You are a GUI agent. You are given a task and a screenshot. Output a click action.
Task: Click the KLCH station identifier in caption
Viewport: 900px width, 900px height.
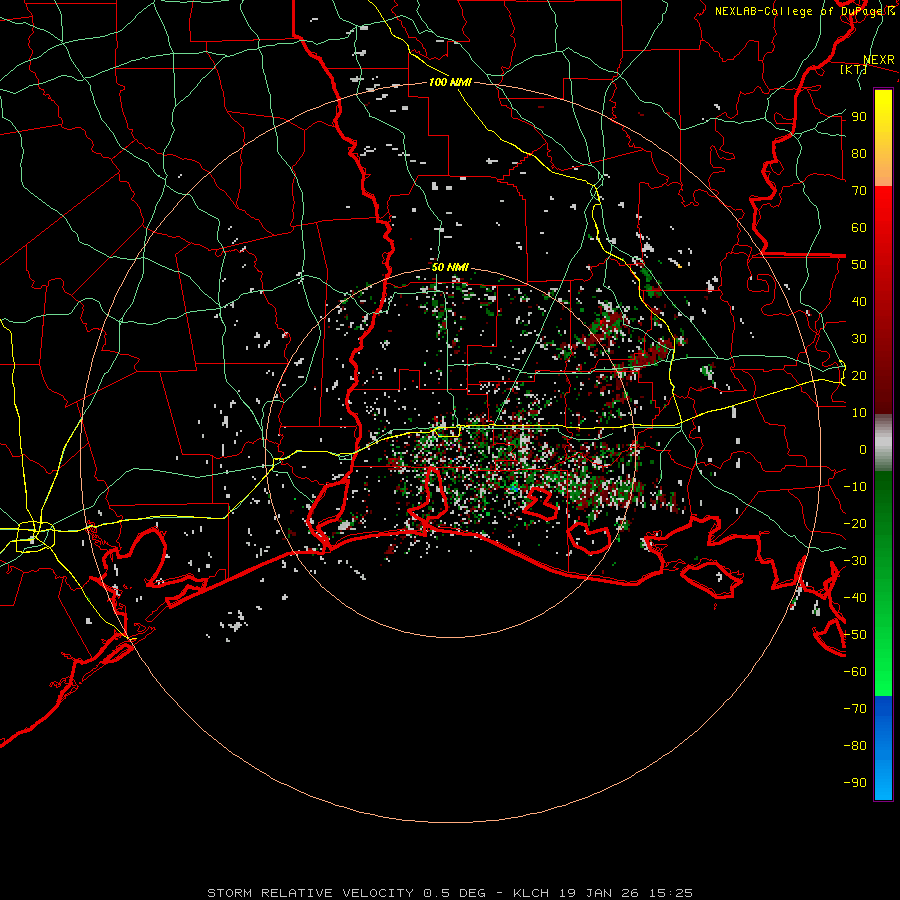pyautogui.click(x=531, y=893)
